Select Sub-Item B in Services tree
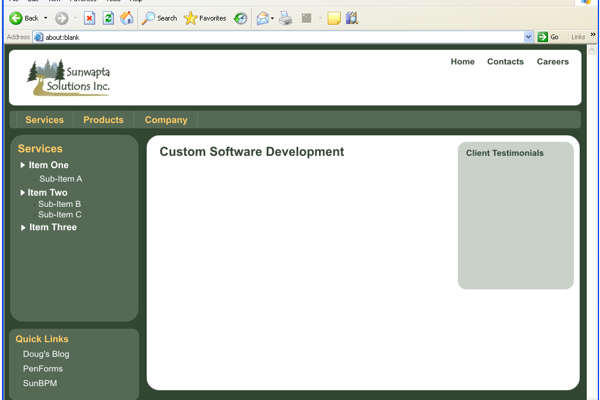Viewport: 600px width, 400px height. [59, 204]
